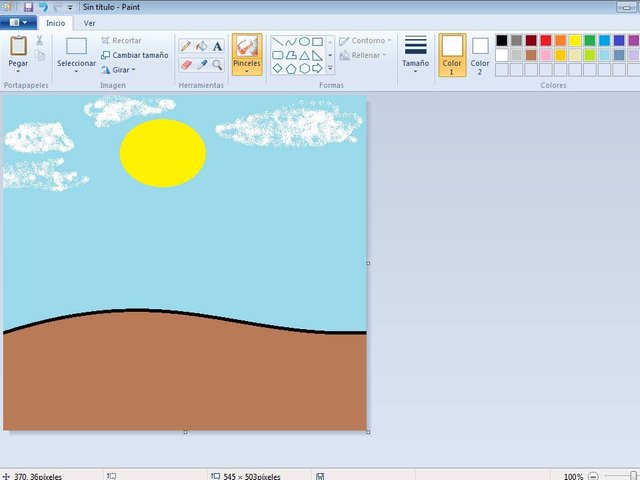
Task: Click the Redo arrow in title bar
Action: (58, 7)
